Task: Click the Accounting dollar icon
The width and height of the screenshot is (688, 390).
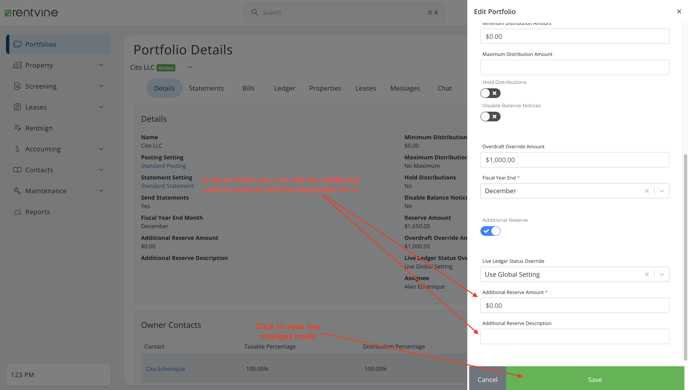Action: [17, 149]
